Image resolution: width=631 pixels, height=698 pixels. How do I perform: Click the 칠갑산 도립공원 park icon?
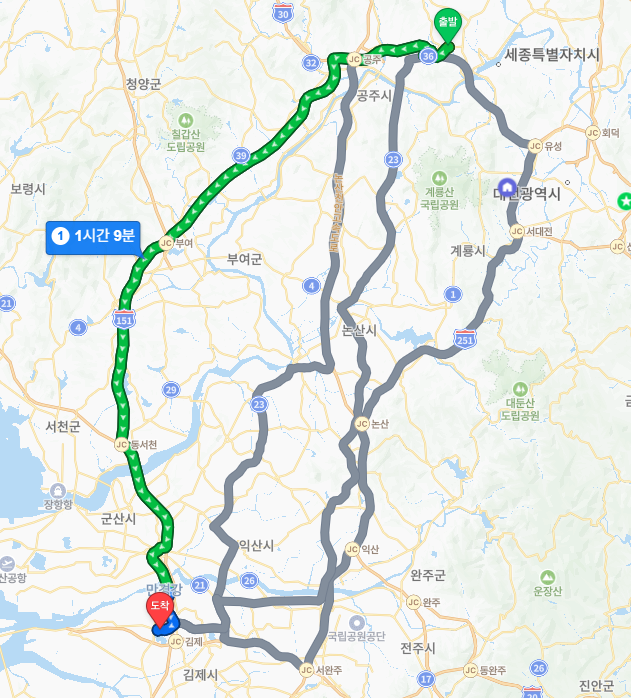(x=185, y=120)
